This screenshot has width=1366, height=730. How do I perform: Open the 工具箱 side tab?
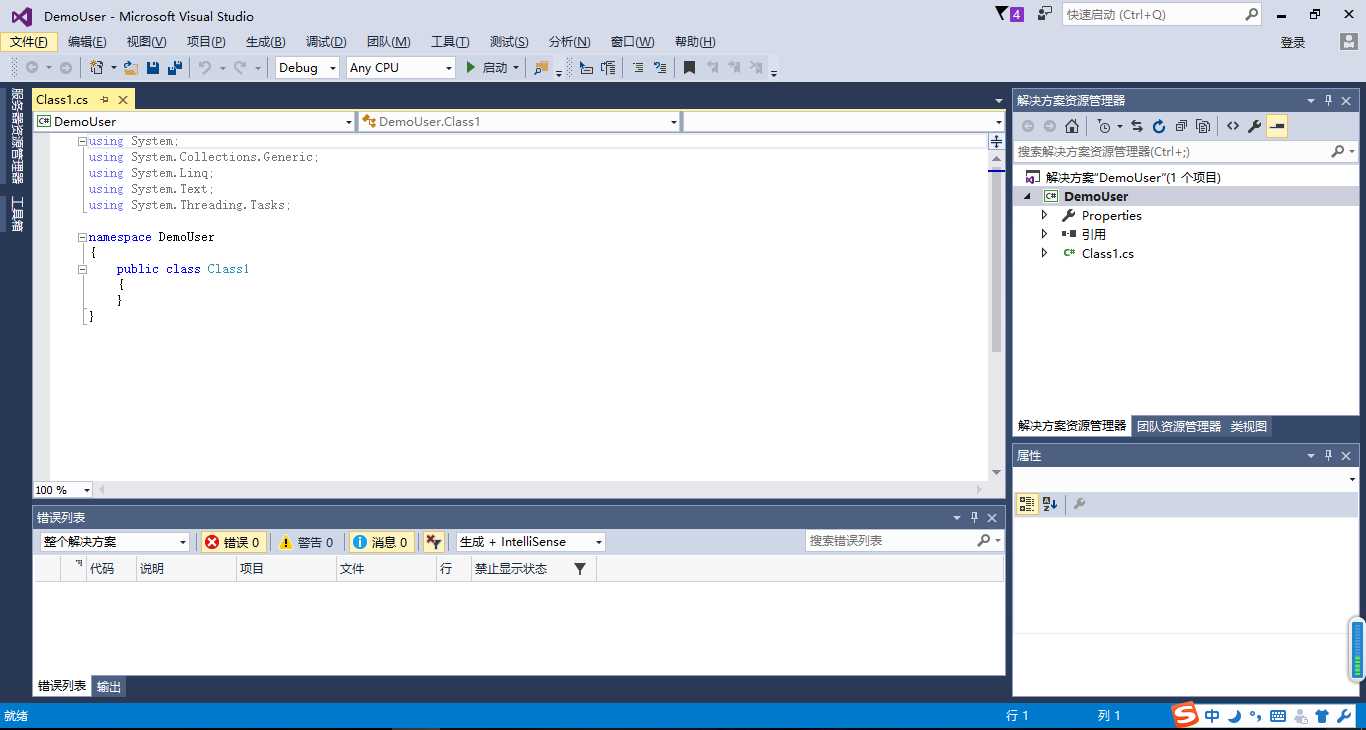[x=16, y=213]
